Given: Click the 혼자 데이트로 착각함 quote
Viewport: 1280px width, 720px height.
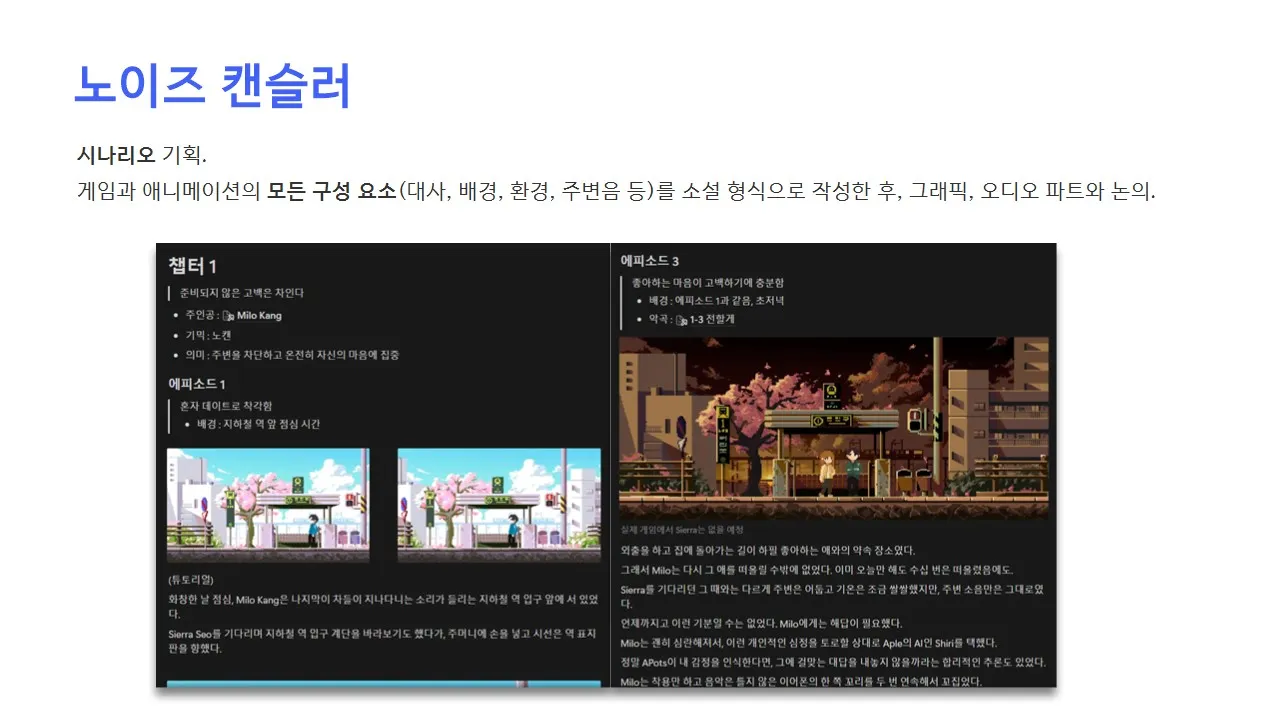Looking at the screenshot, I should click(x=226, y=406).
